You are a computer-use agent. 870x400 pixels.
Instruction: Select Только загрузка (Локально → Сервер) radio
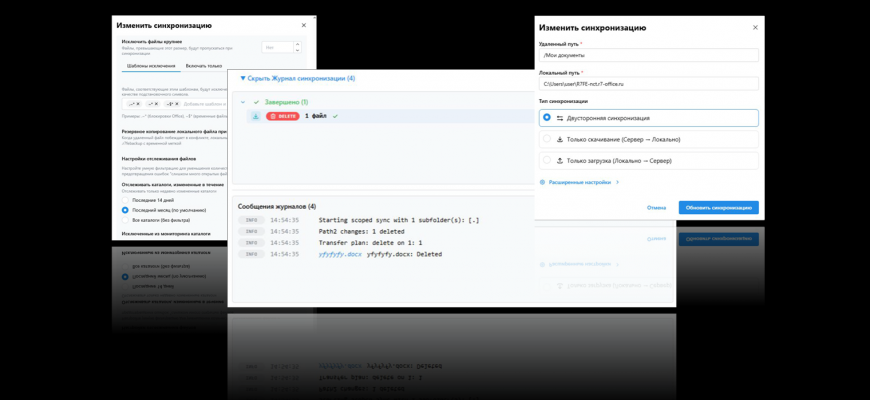pos(547,160)
